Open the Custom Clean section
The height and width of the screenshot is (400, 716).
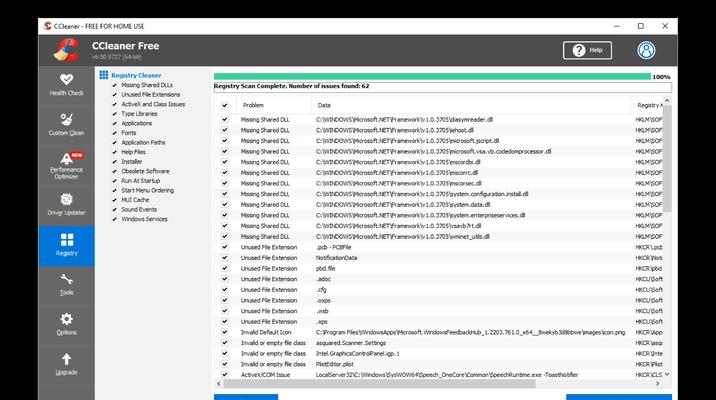tap(67, 125)
